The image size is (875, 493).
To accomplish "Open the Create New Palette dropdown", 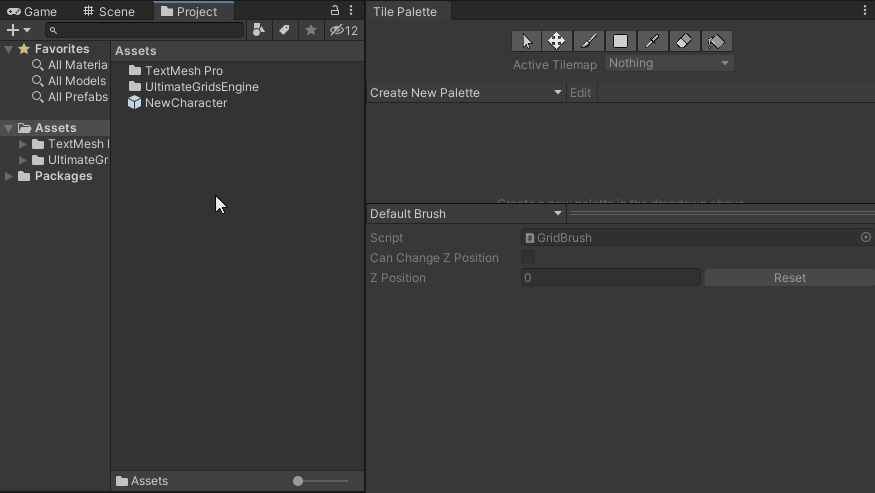I will 466,93.
